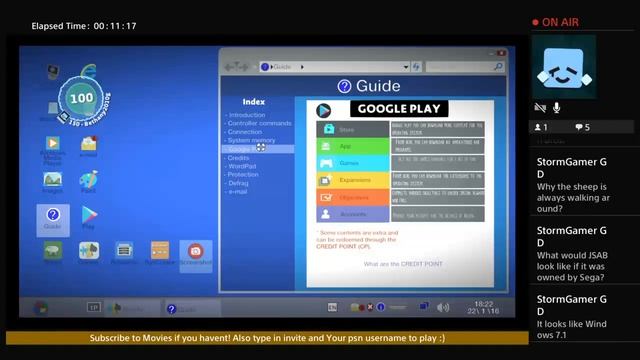
Task: Launch the Play store triangle icon
Action: [89, 218]
